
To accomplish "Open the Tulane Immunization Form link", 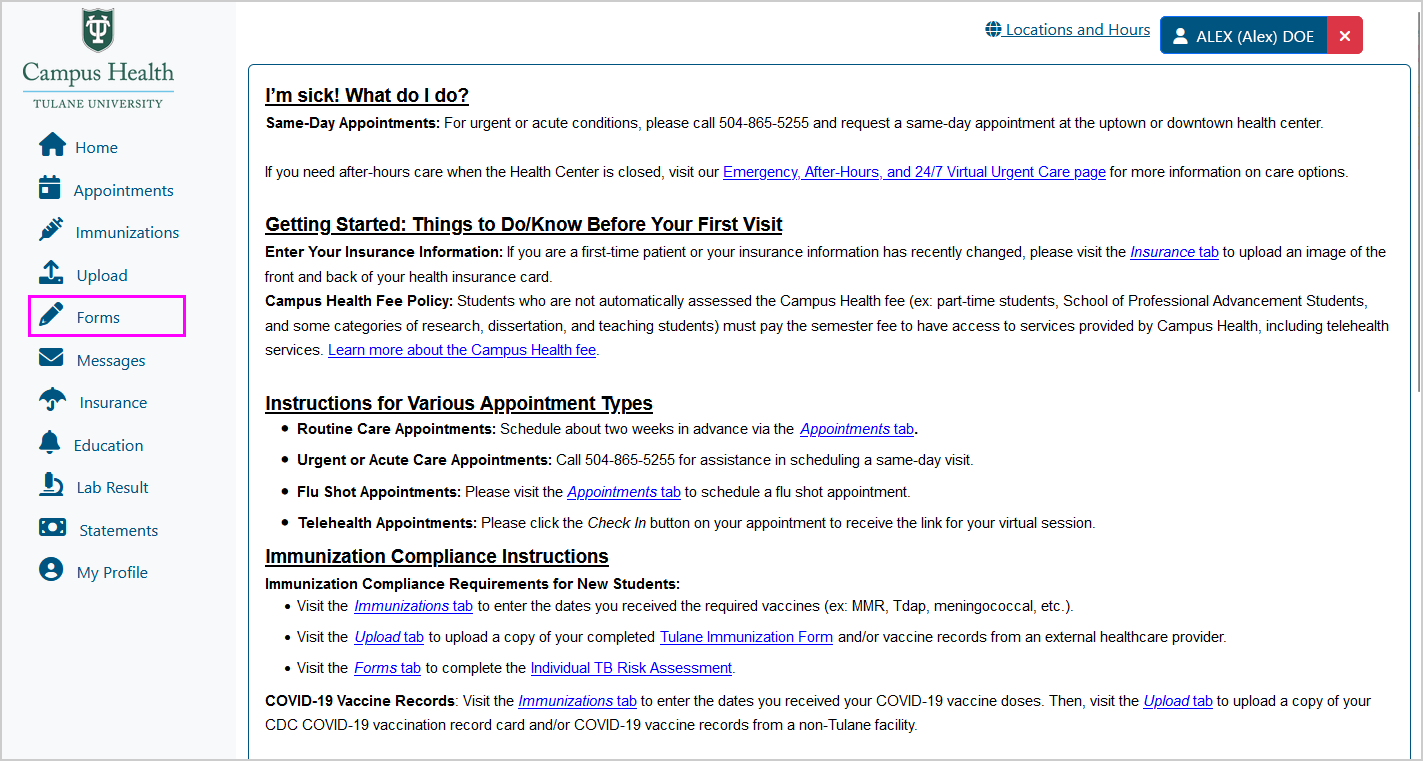I will coord(746,636).
